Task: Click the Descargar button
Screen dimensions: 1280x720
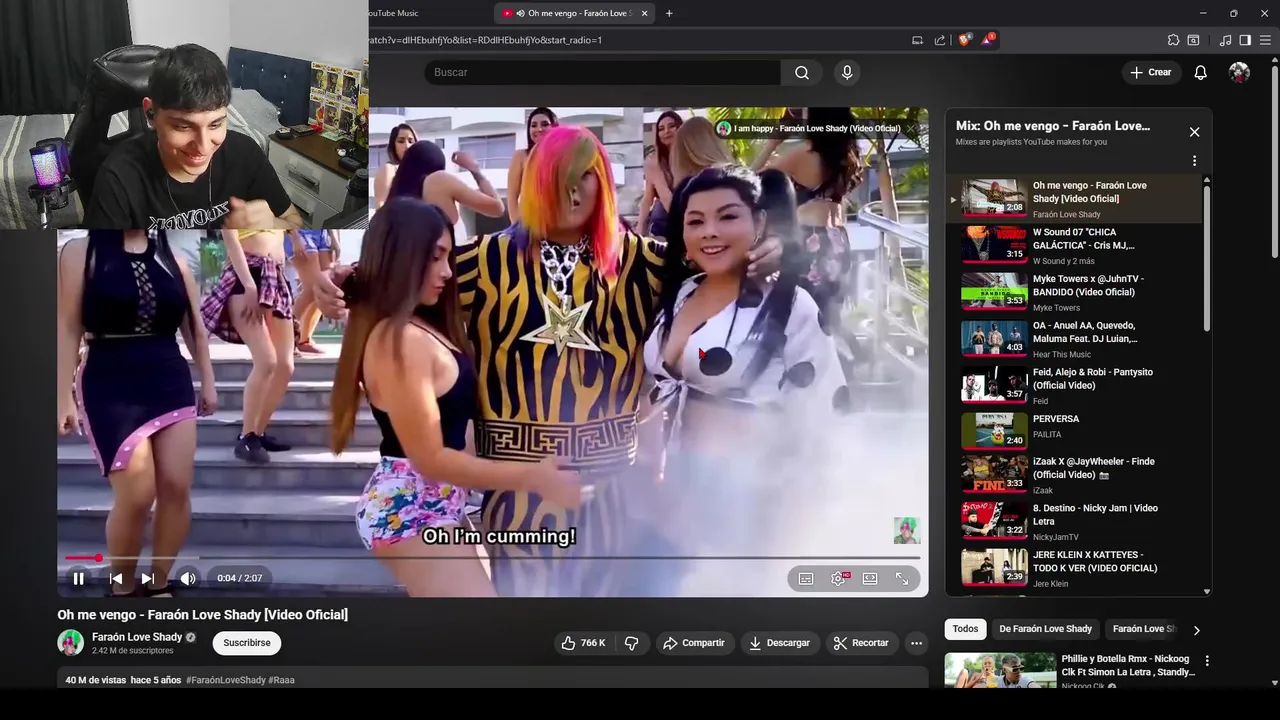Action: (x=780, y=643)
